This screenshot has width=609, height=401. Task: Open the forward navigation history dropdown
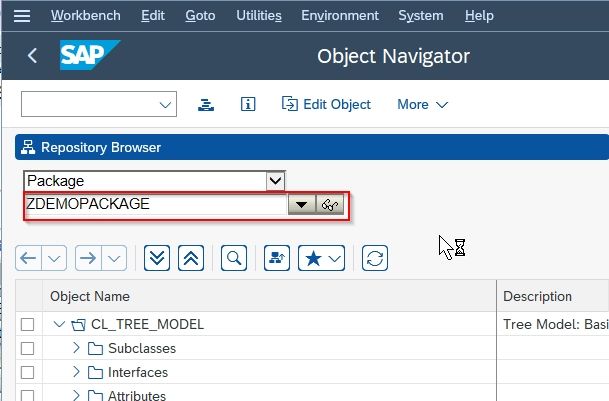click(114, 258)
